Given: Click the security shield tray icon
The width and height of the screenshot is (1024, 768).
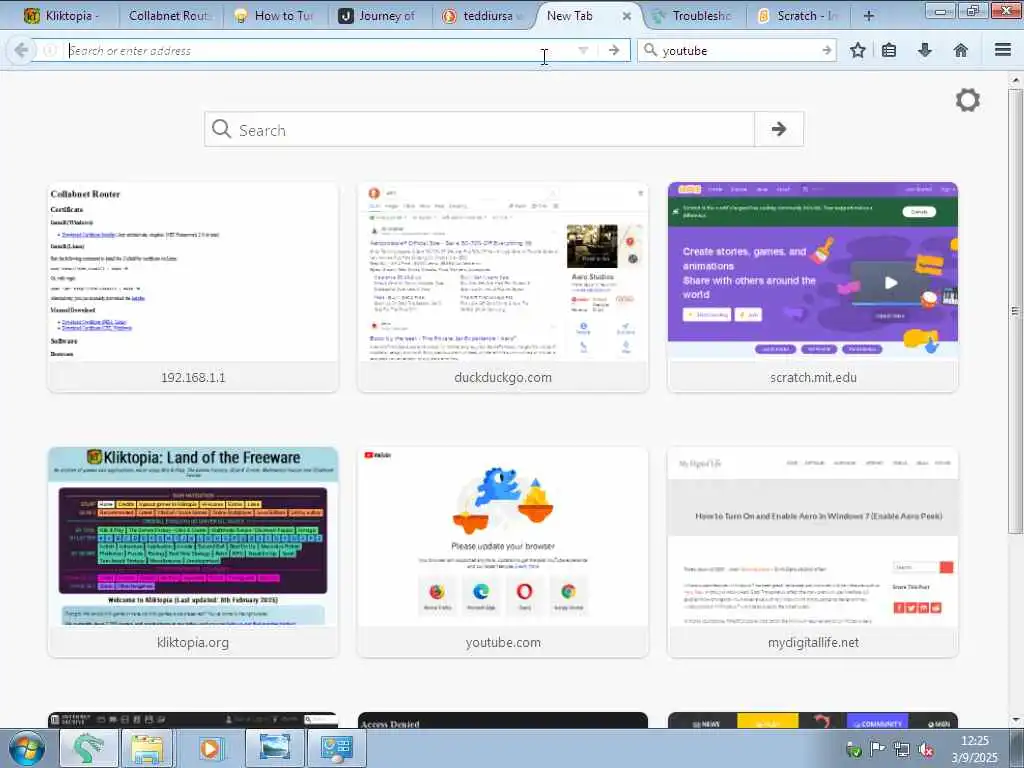Looking at the screenshot, I should tap(853, 750).
